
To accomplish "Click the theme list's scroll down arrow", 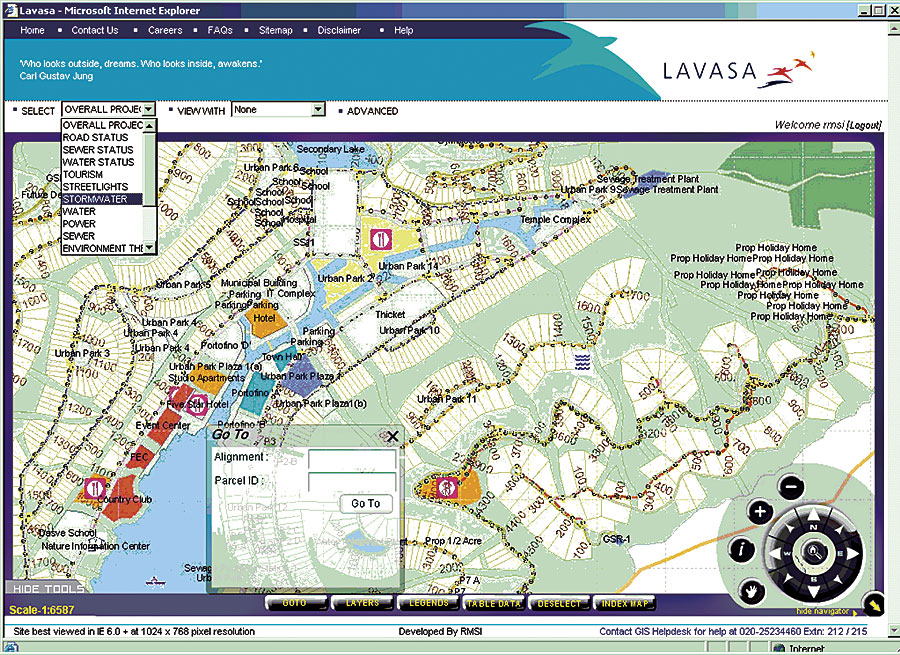I will pyautogui.click(x=149, y=247).
